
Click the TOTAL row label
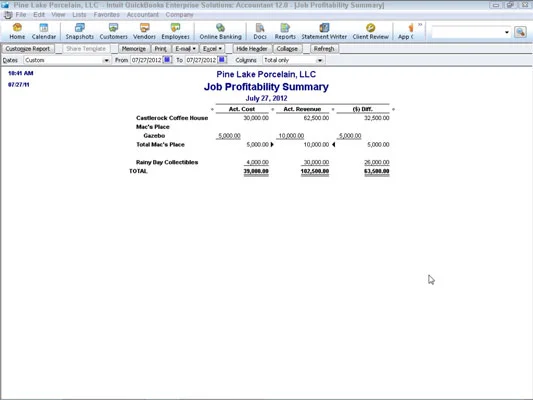(138, 171)
